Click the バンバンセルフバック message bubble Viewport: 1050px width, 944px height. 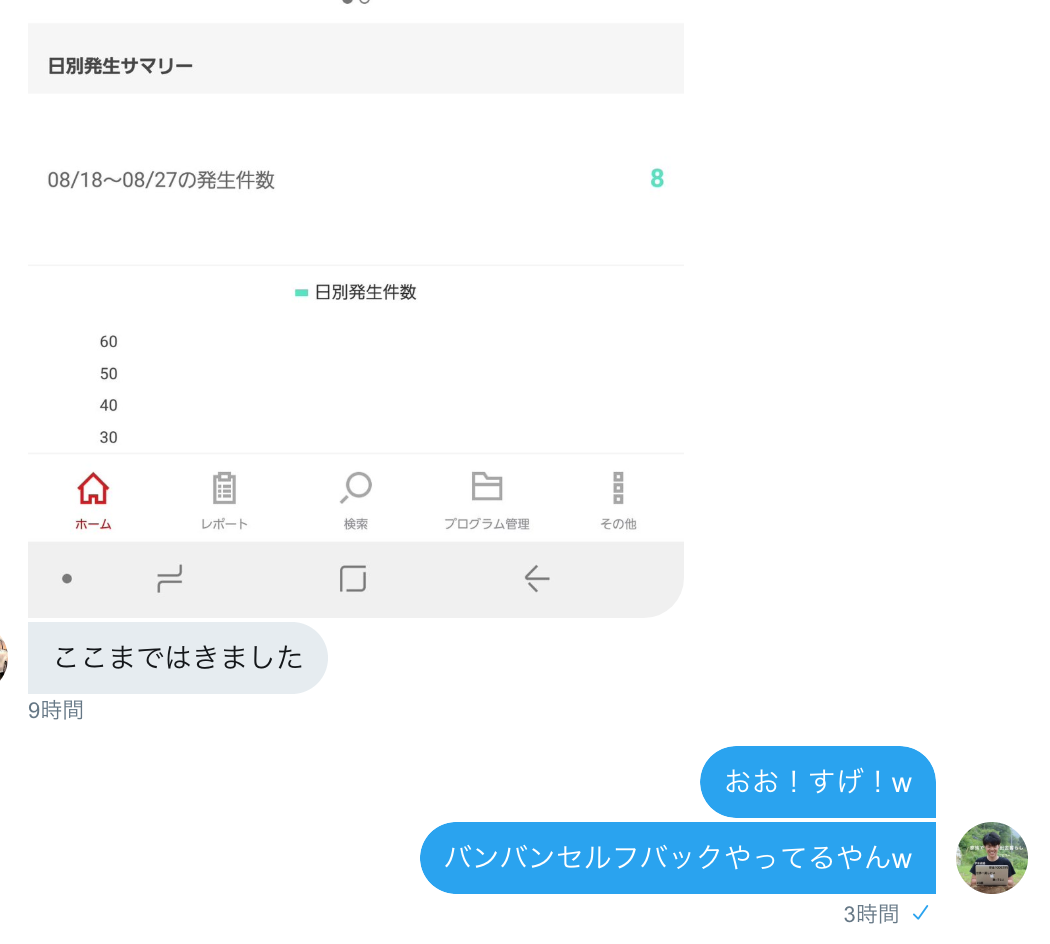(678, 858)
